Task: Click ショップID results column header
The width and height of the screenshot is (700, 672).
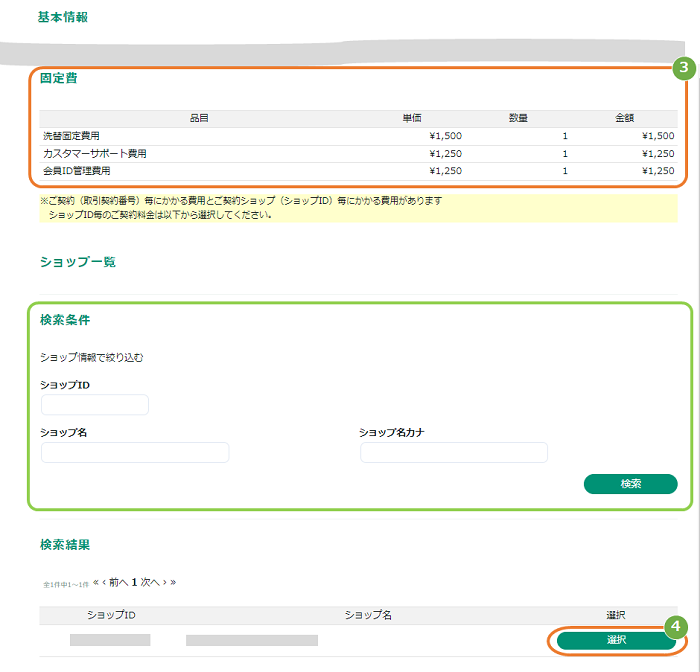Action: pos(111,615)
